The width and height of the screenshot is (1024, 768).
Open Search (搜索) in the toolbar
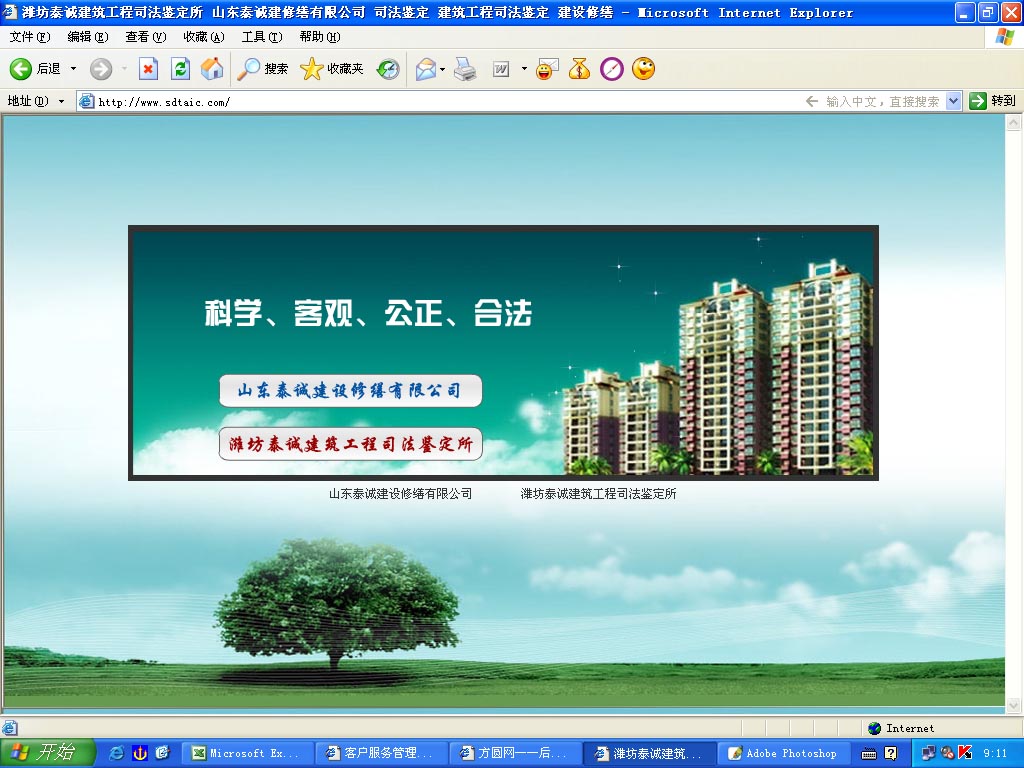click(263, 69)
